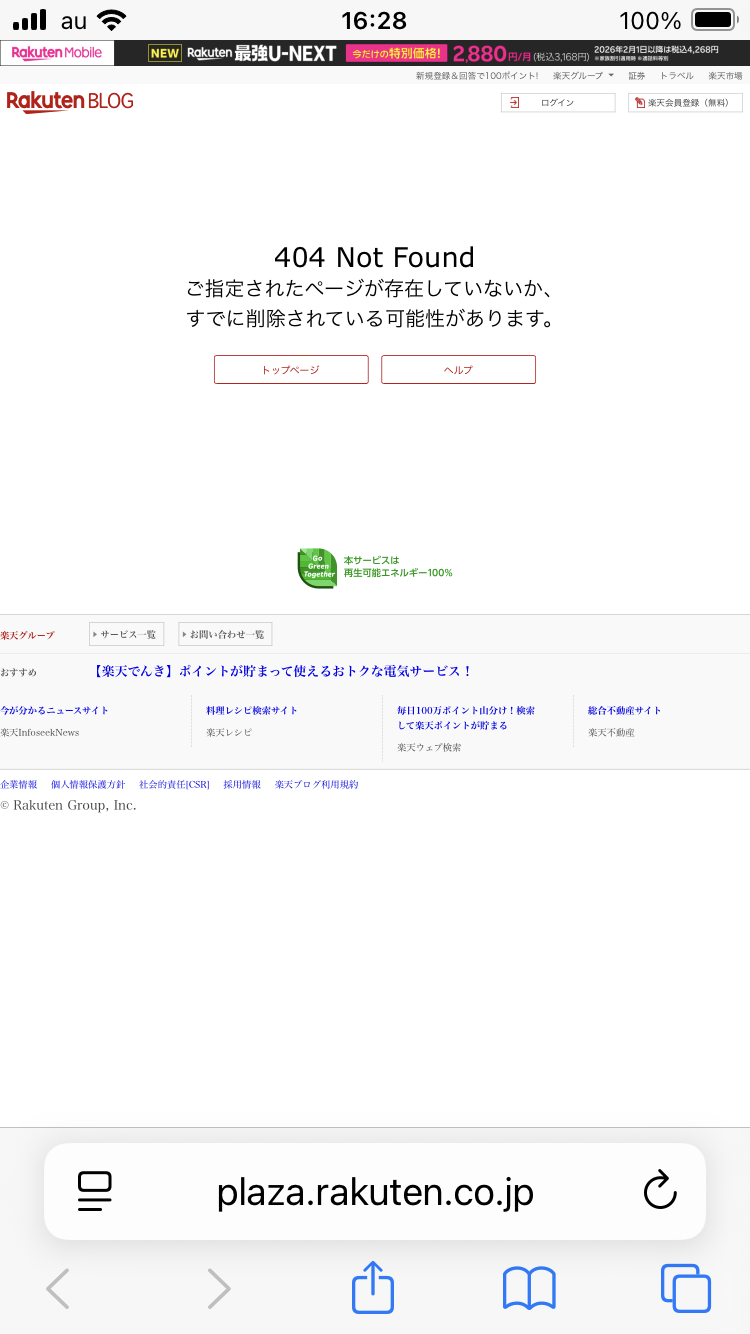
Task: Open the 毎日100万ポイント山分け link
Action: (466, 718)
